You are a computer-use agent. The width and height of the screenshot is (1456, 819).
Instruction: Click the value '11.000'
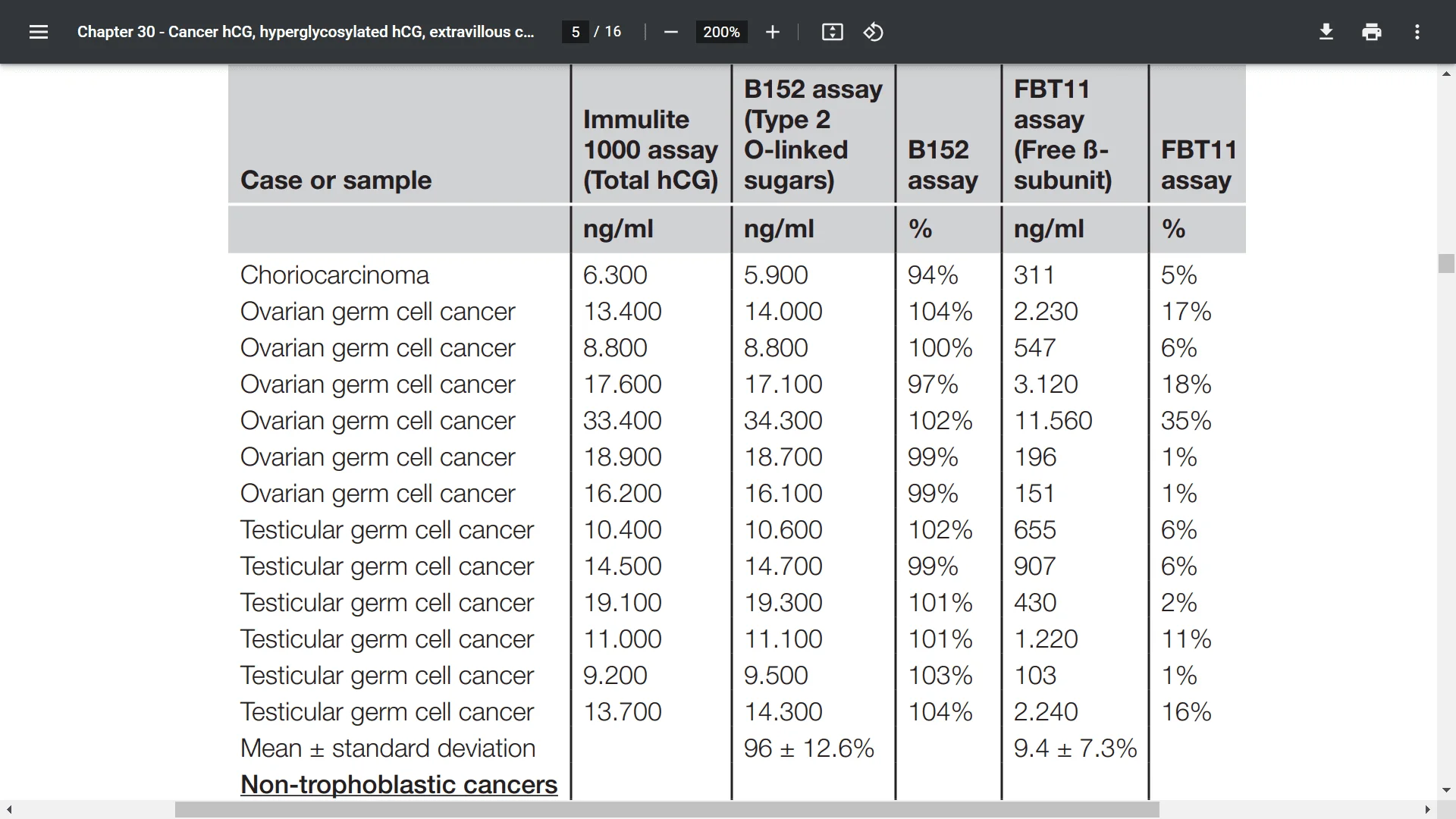coord(622,639)
